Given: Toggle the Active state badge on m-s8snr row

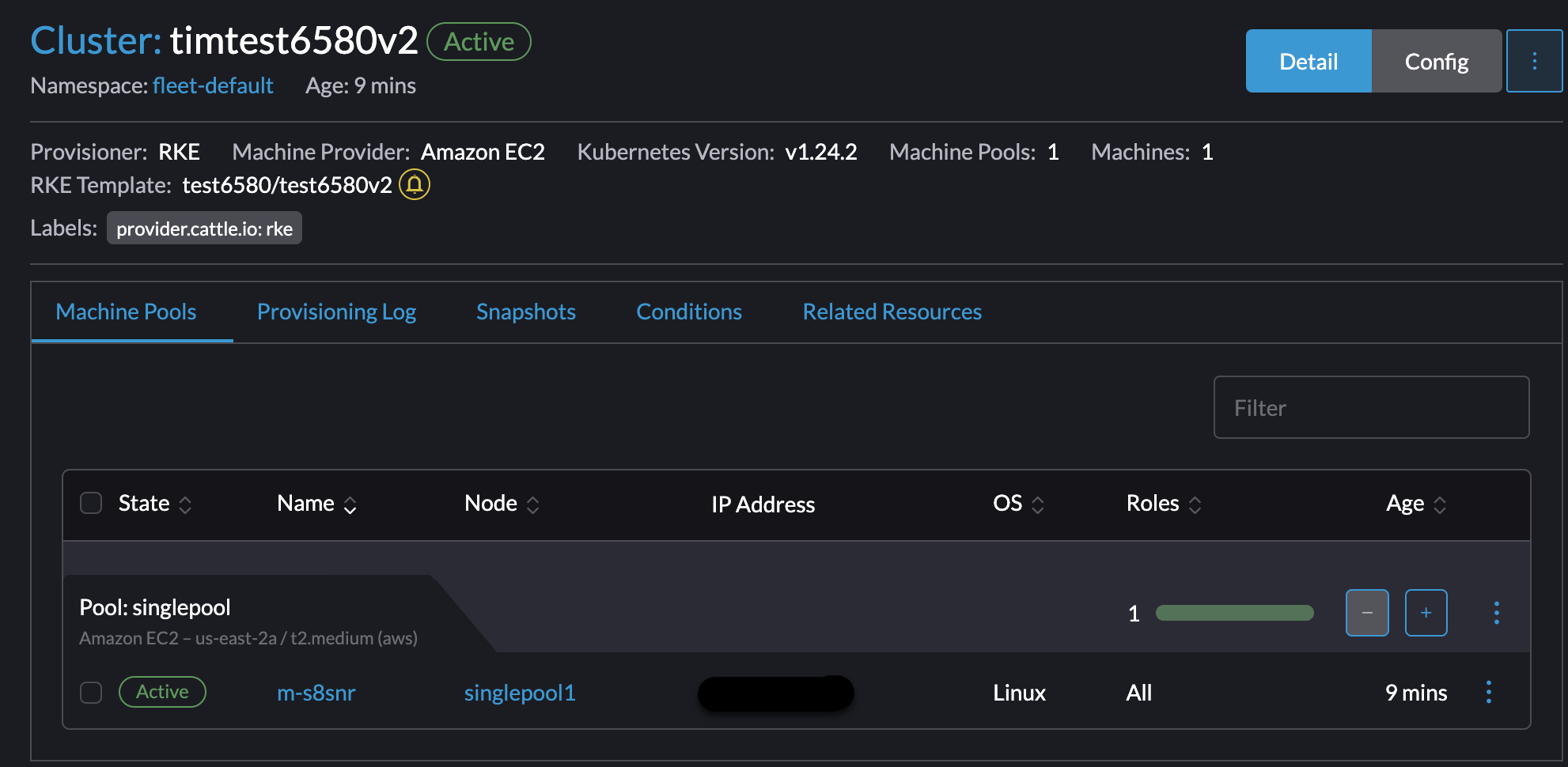Looking at the screenshot, I should tap(162, 691).
